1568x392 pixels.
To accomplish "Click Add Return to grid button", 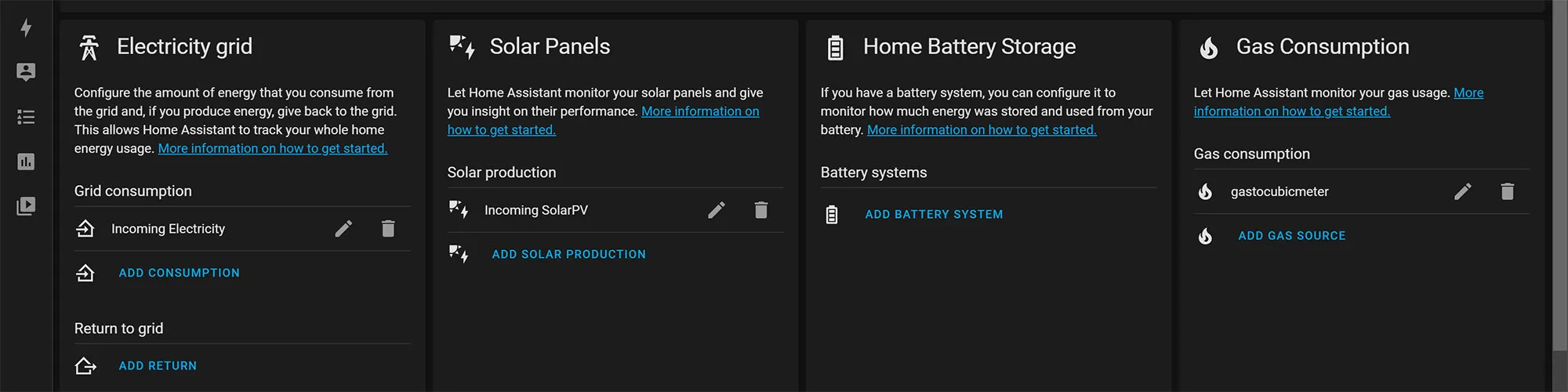I will 158,366.
